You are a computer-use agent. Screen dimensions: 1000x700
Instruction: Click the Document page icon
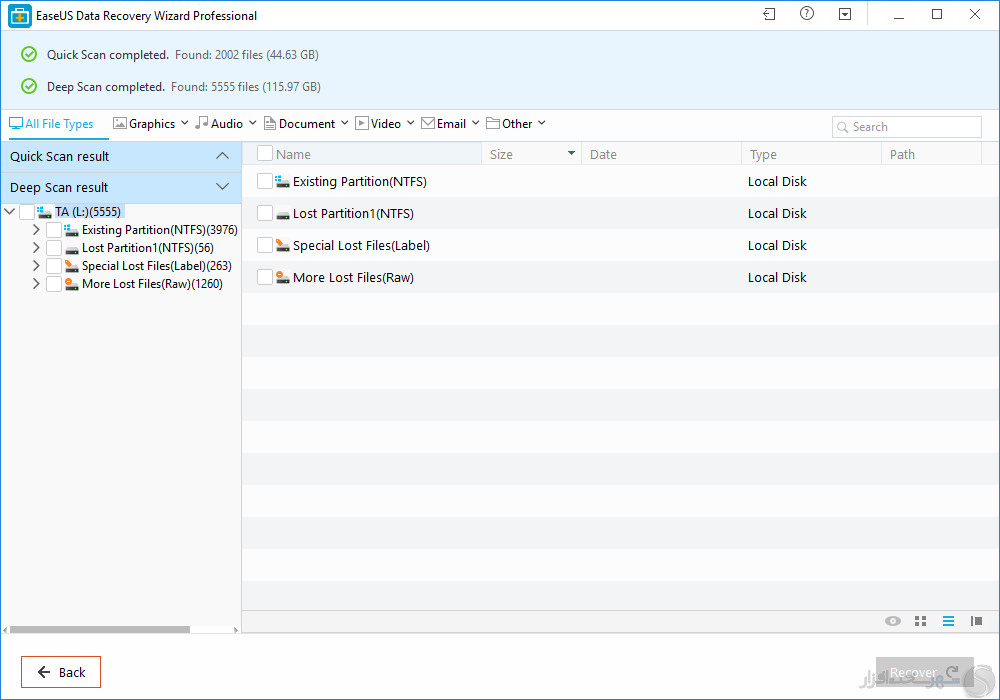(x=269, y=123)
